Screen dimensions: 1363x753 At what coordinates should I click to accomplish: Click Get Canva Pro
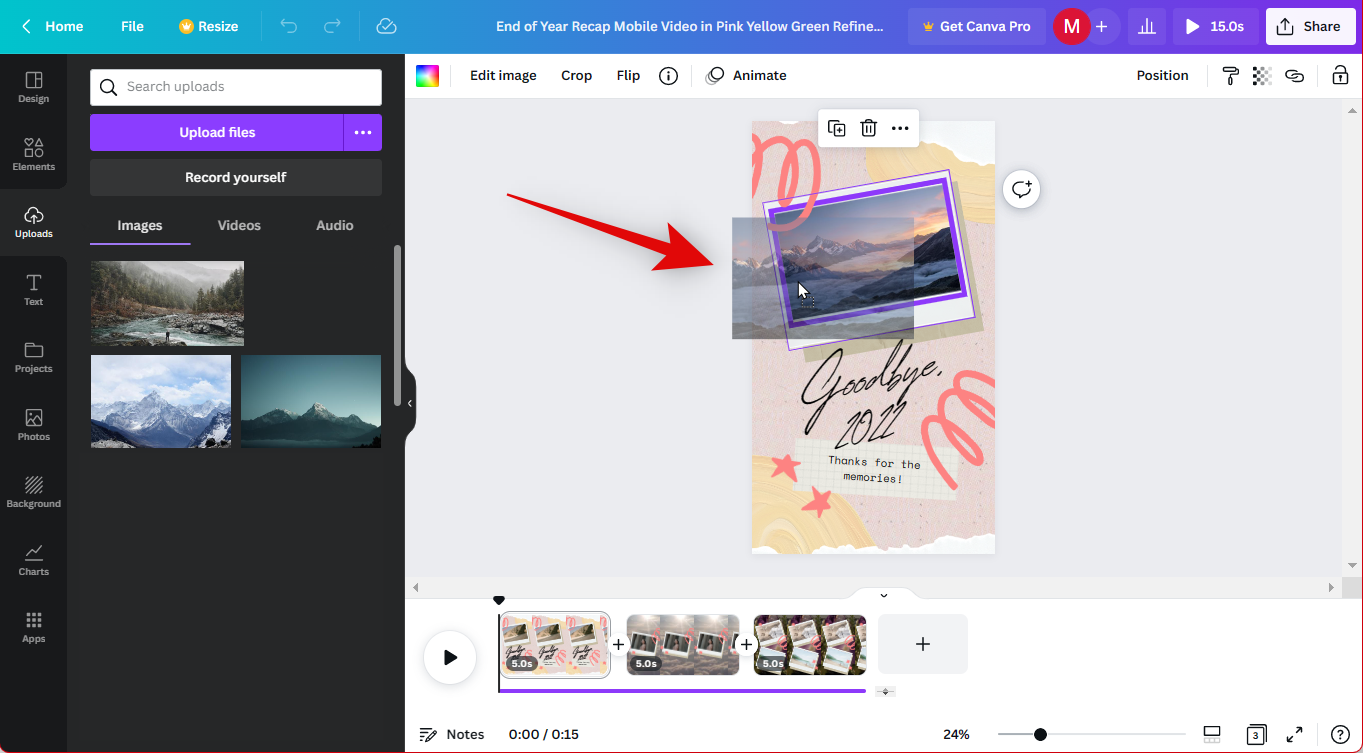[x=977, y=27]
